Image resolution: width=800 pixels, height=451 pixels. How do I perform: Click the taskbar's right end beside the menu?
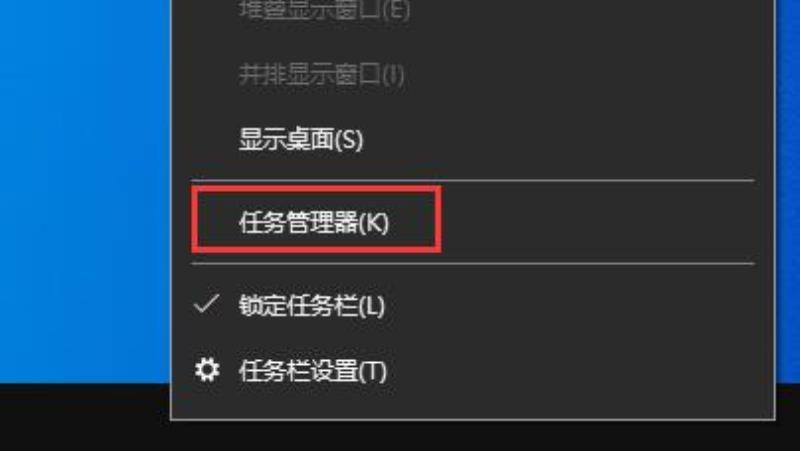click(x=788, y=417)
